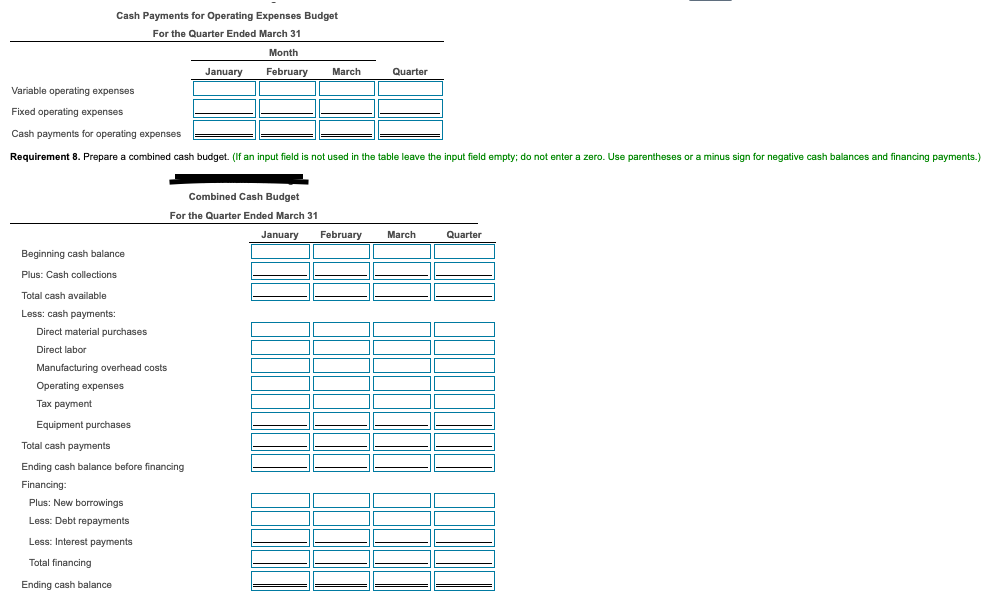The width and height of the screenshot is (999, 594).
Task: Click January Variable operating expenses input
Action: [x=224, y=89]
